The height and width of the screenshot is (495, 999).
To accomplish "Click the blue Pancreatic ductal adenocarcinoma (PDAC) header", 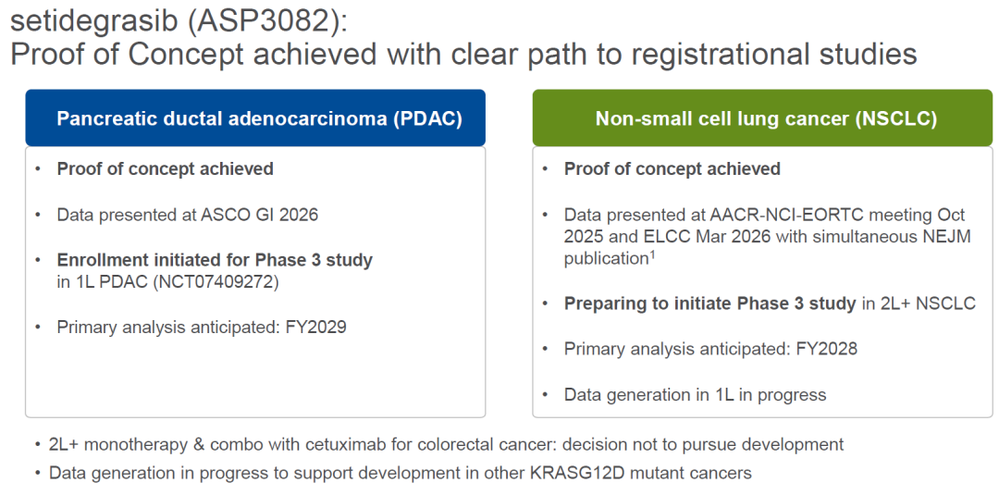I will 258,118.
